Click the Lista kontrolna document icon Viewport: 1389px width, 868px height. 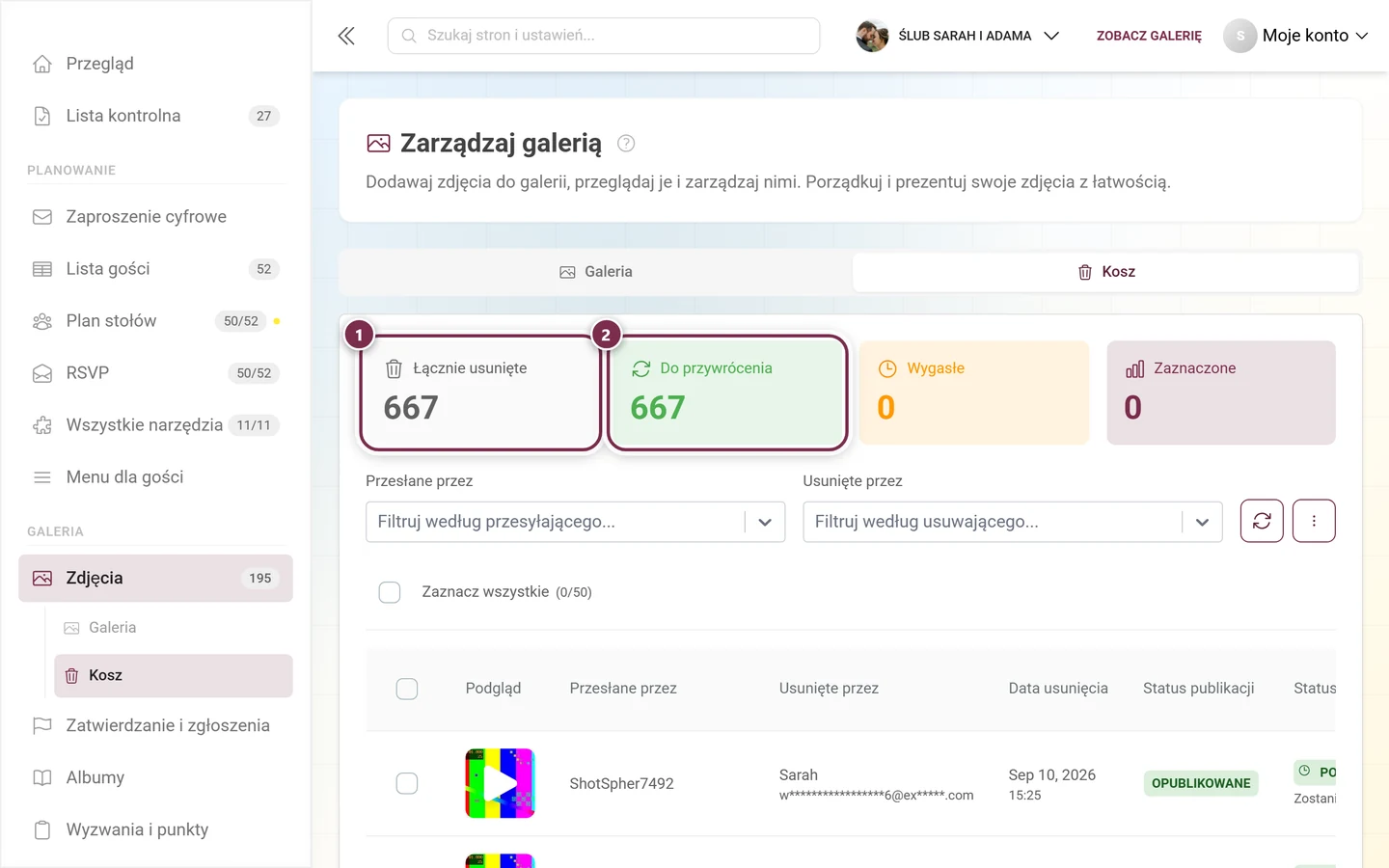coord(42,116)
